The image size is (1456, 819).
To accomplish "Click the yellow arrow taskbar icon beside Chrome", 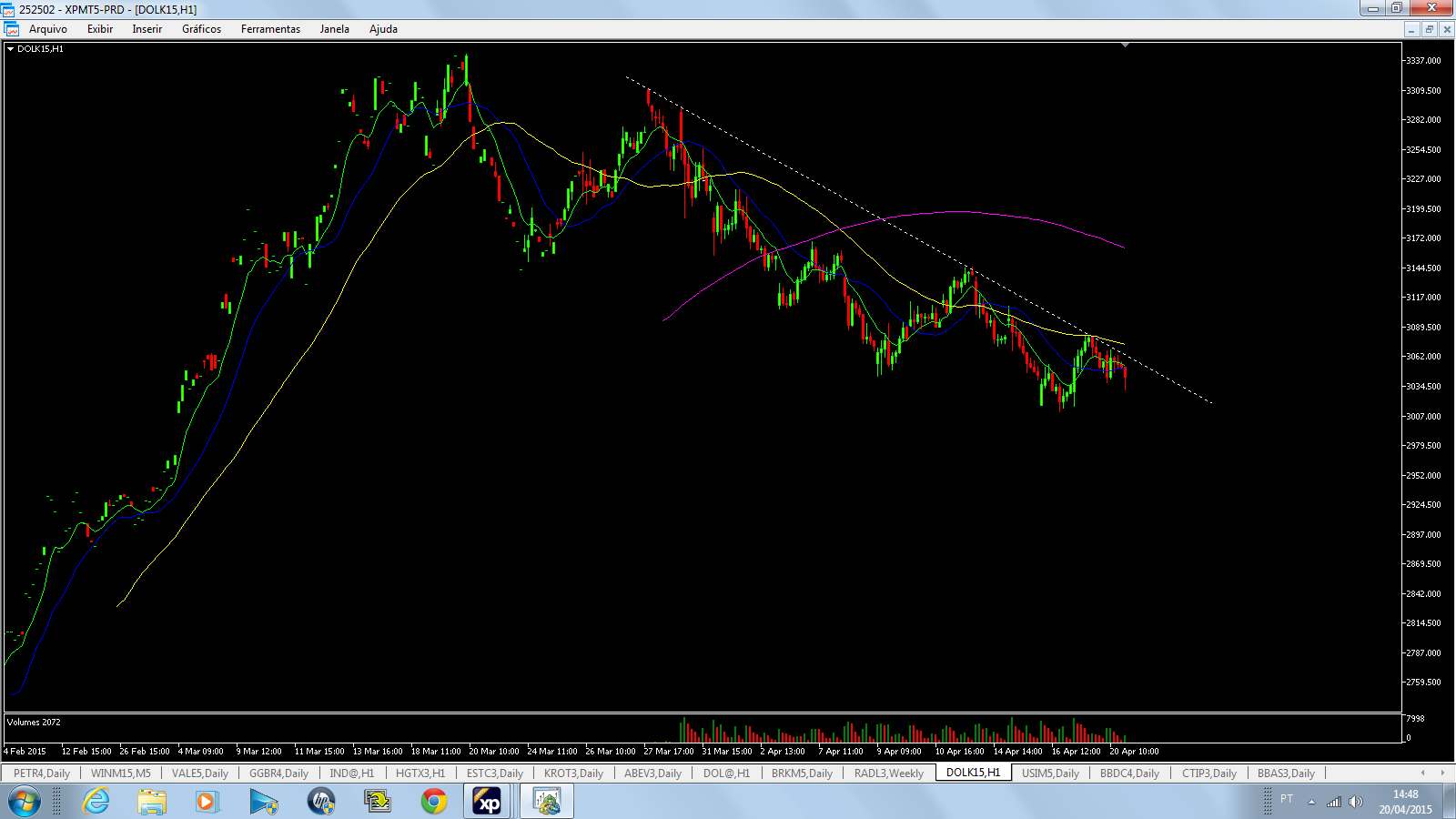I will pyautogui.click(x=377, y=802).
